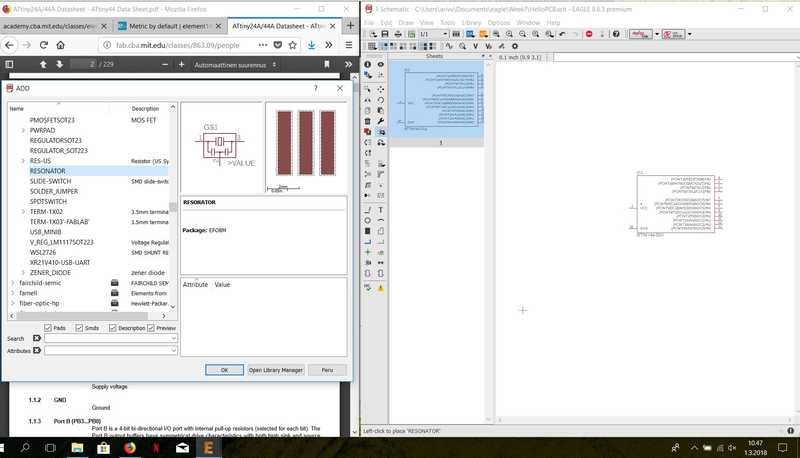Click OK in the ADD dialog
This screenshot has width=800, height=458.
[x=224, y=370]
